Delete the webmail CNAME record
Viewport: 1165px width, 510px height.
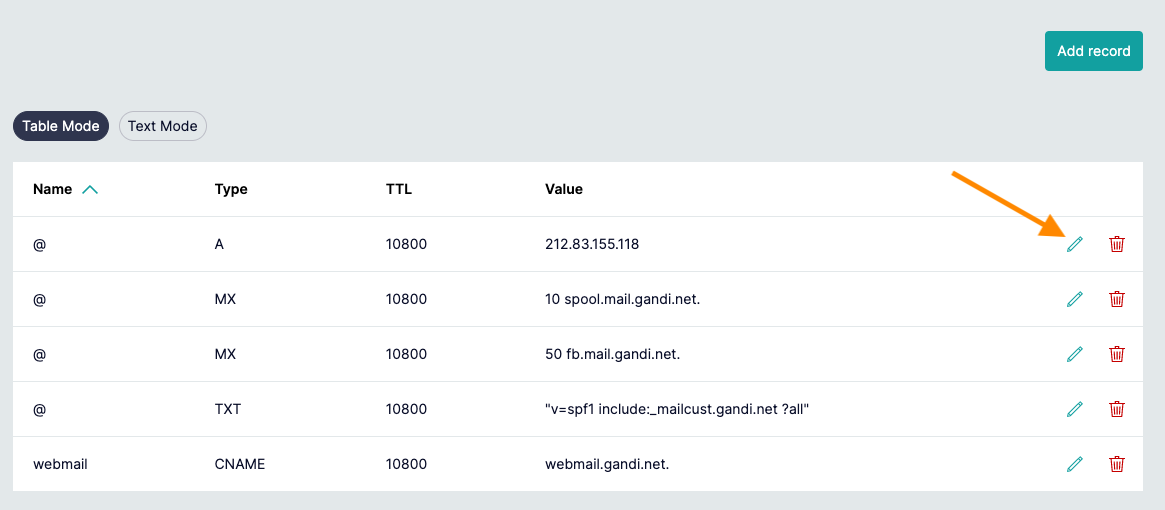pos(1116,464)
